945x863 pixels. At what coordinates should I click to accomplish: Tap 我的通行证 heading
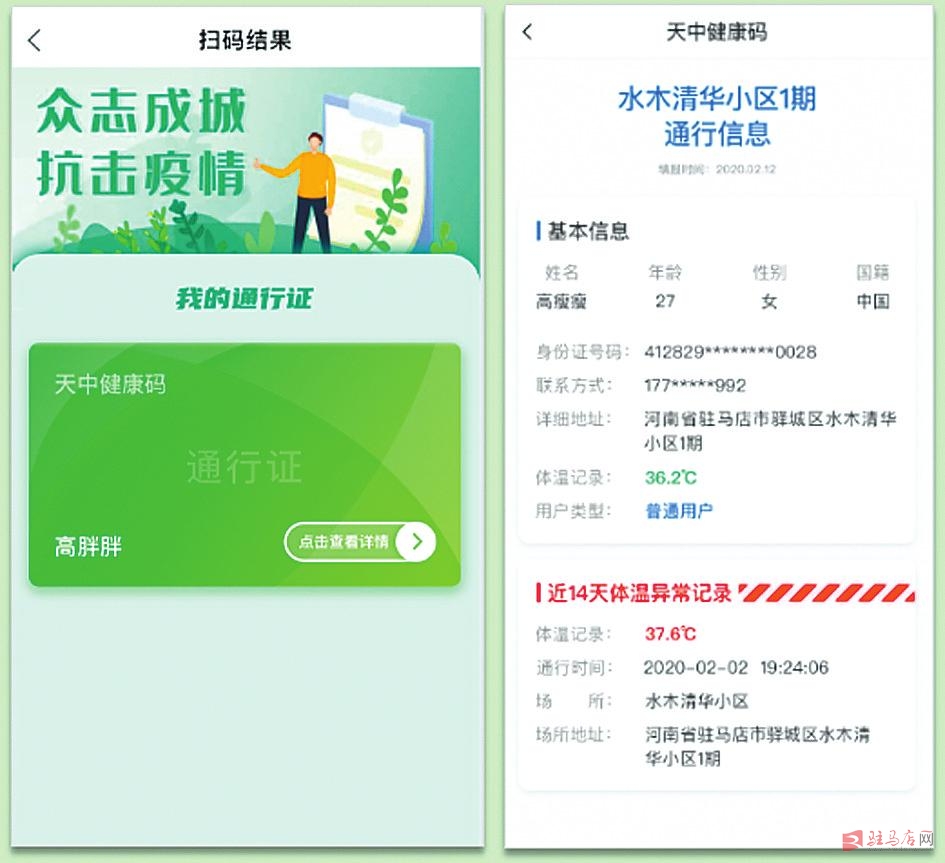[244, 298]
